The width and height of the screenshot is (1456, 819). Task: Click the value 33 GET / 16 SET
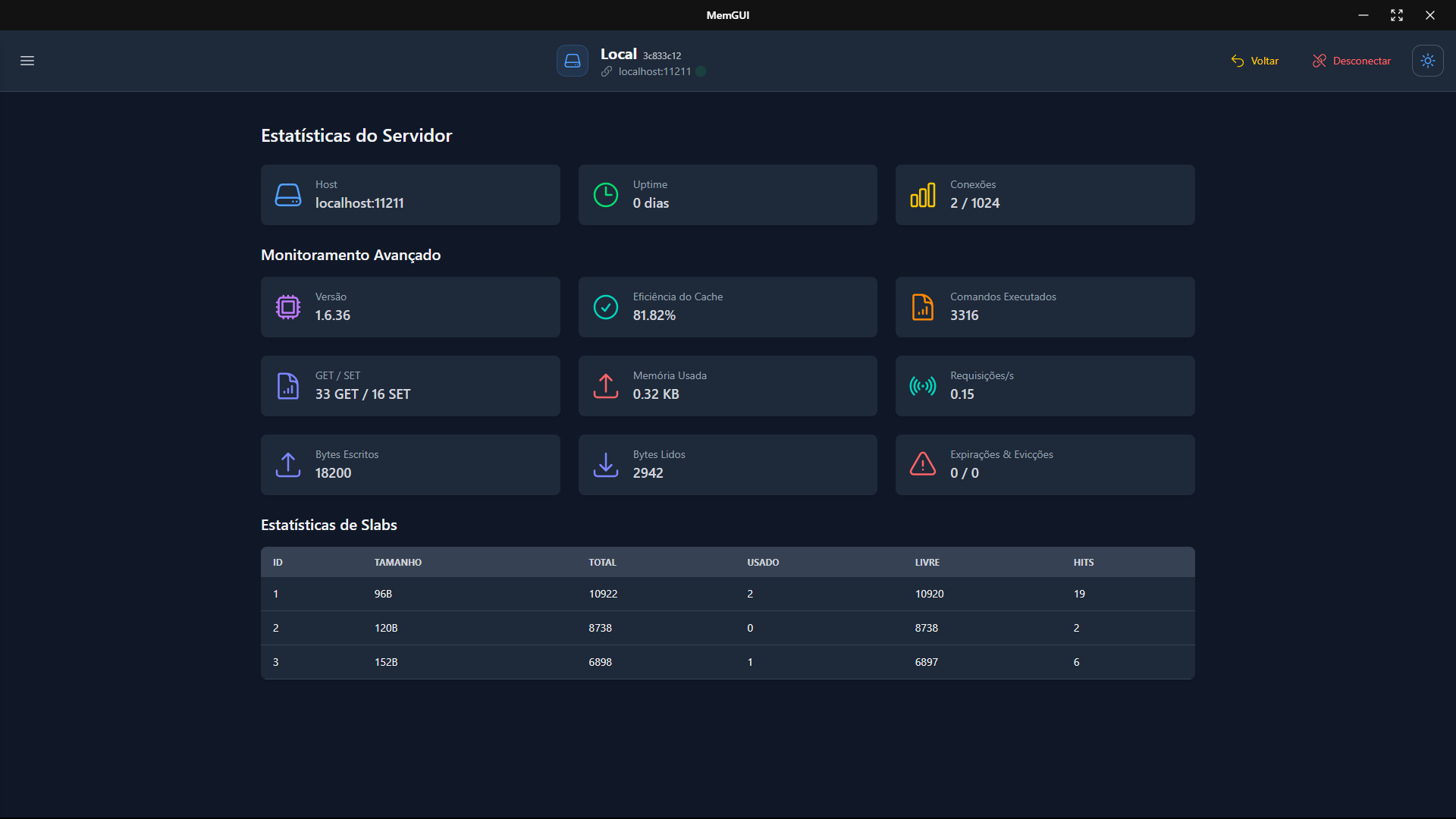[363, 394]
